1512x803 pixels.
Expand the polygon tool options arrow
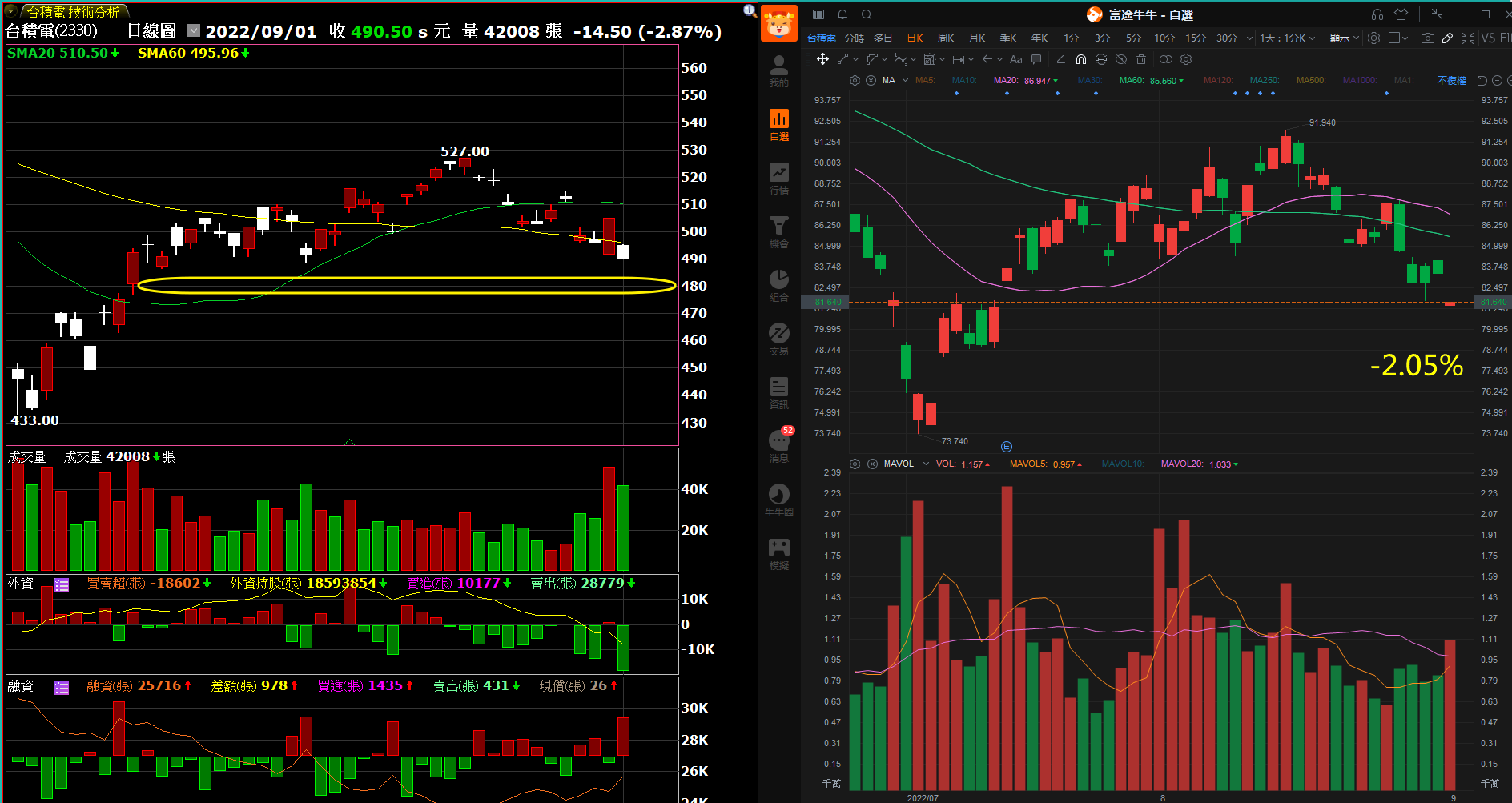coord(884,59)
